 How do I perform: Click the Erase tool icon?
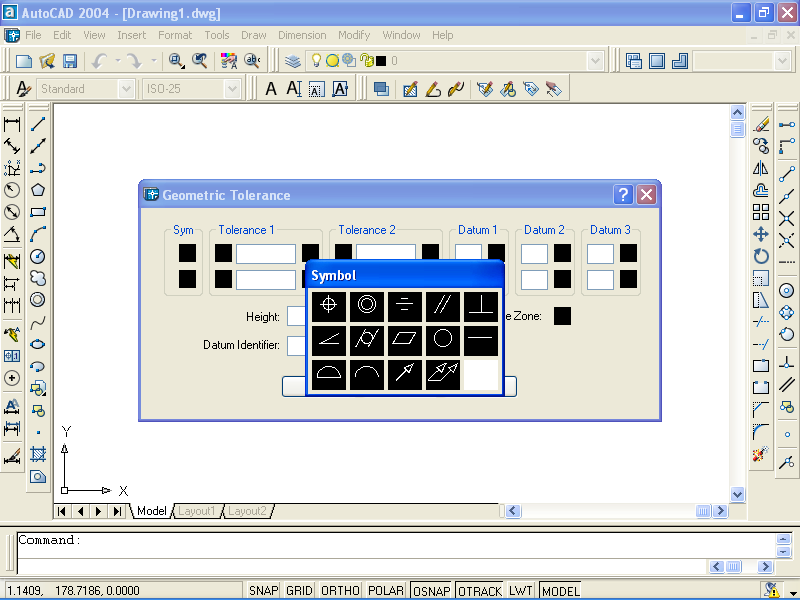coord(761,124)
